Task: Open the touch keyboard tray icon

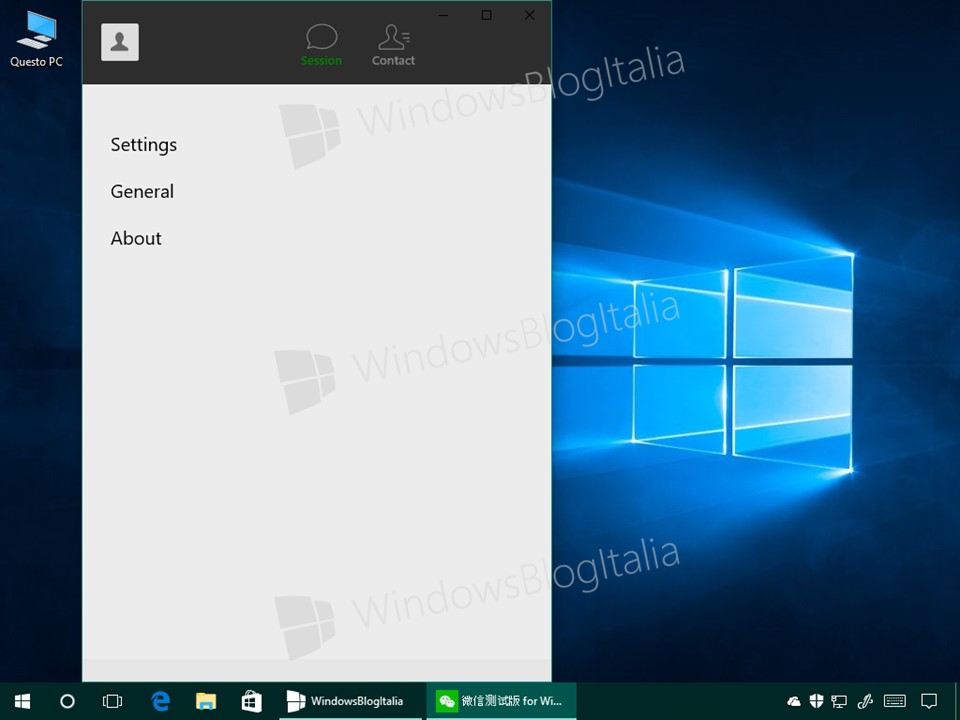Action: [x=895, y=701]
